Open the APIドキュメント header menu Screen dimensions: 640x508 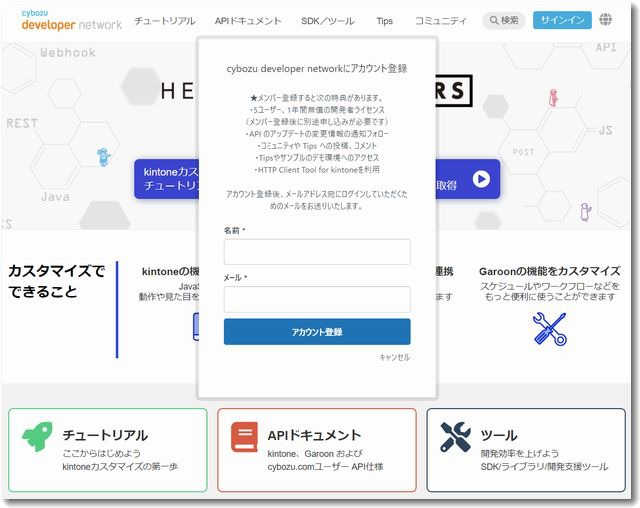(x=248, y=21)
